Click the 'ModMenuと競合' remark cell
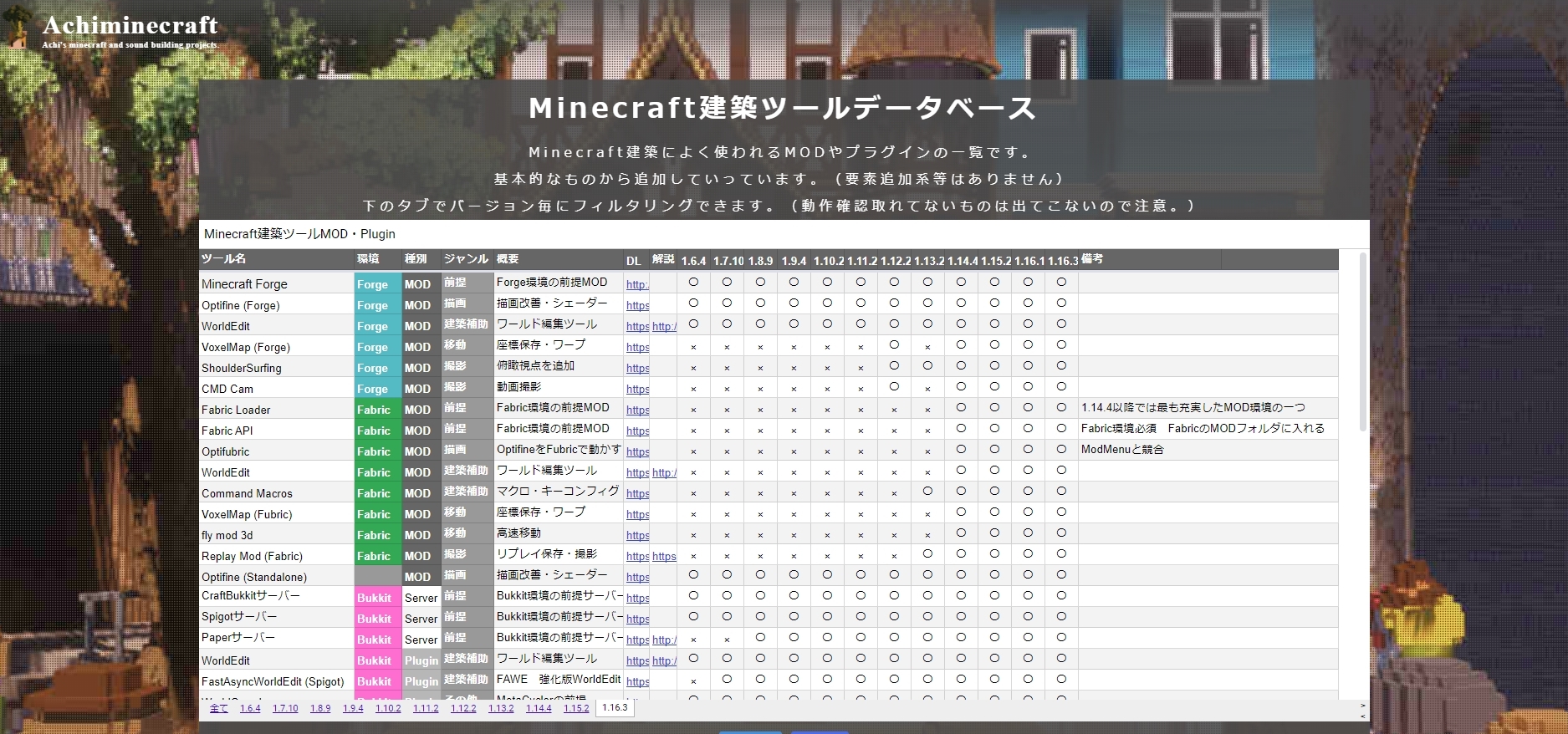The image size is (1568, 734). [x=1208, y=450]
